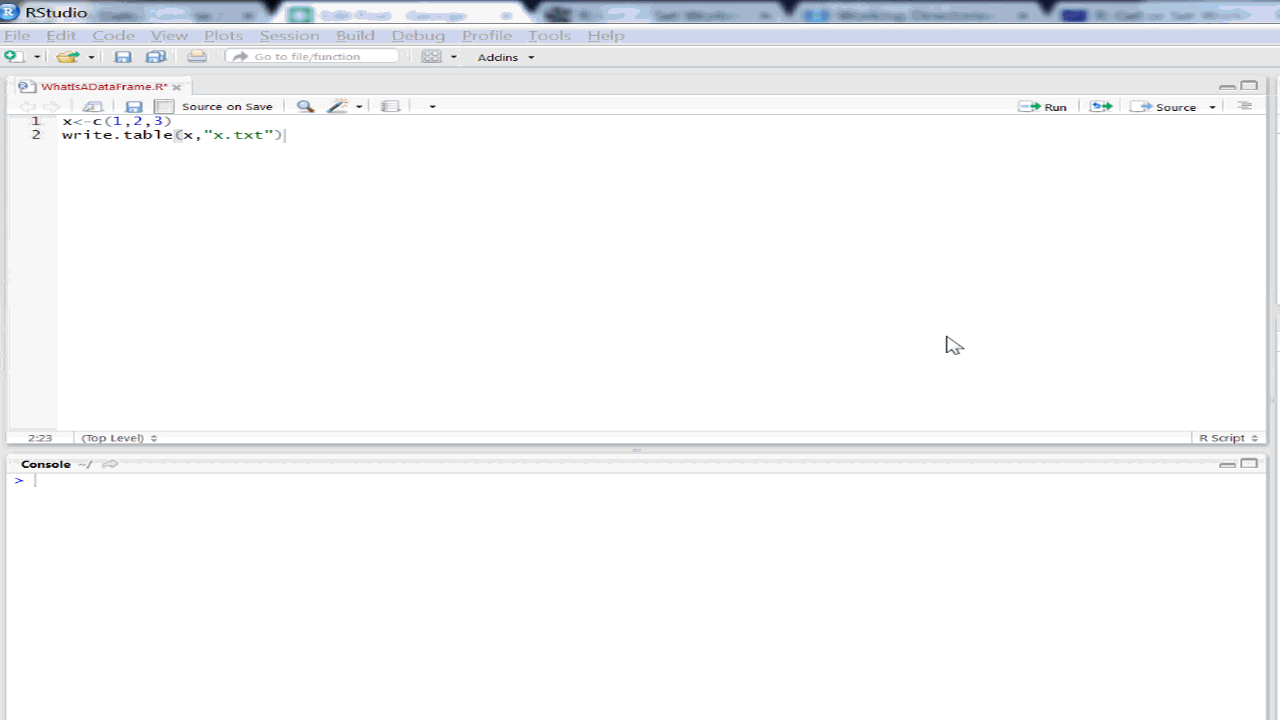Open the File menu
1280x720 pixels.
pos(17,35)
